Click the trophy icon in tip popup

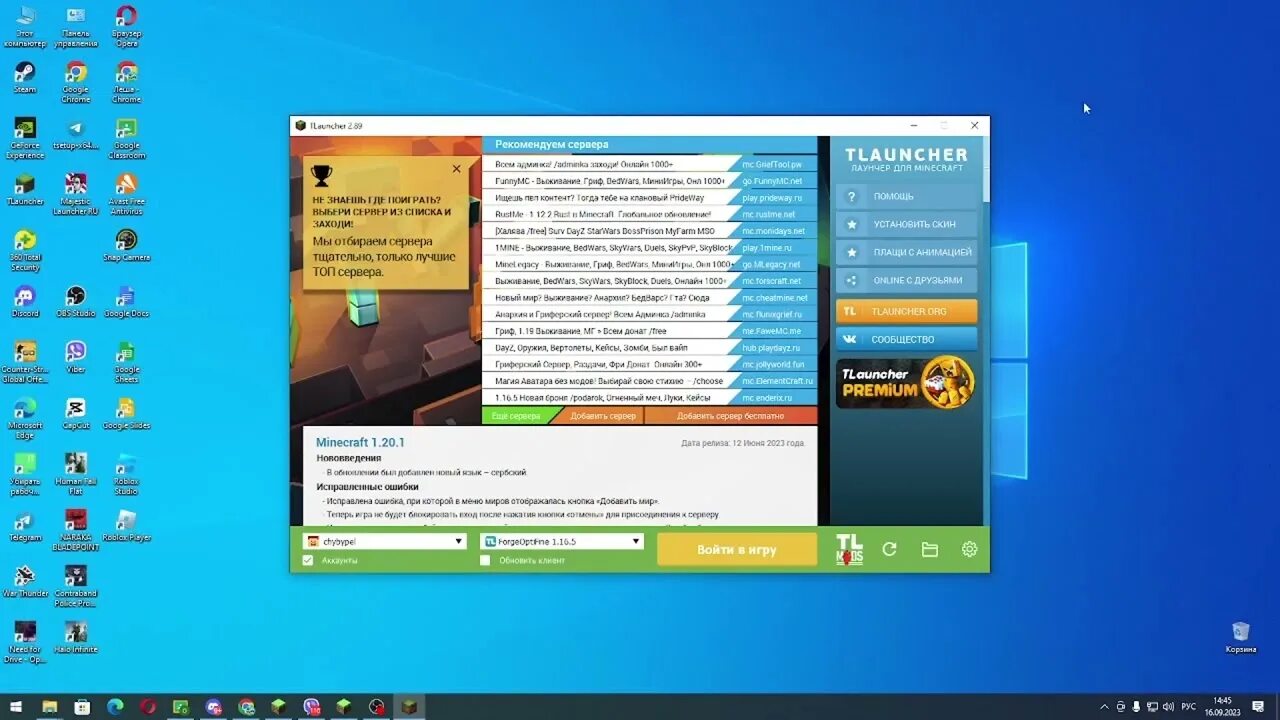click(x=321, y=175)
